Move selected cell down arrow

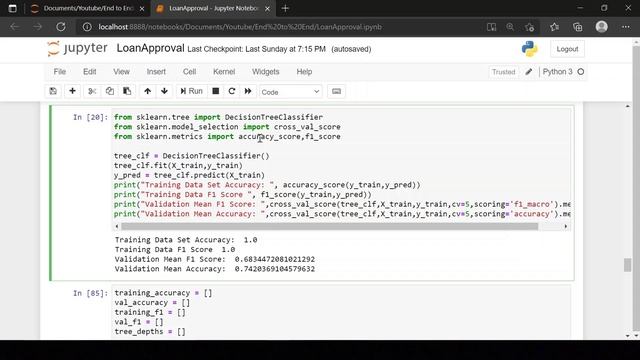164,91
